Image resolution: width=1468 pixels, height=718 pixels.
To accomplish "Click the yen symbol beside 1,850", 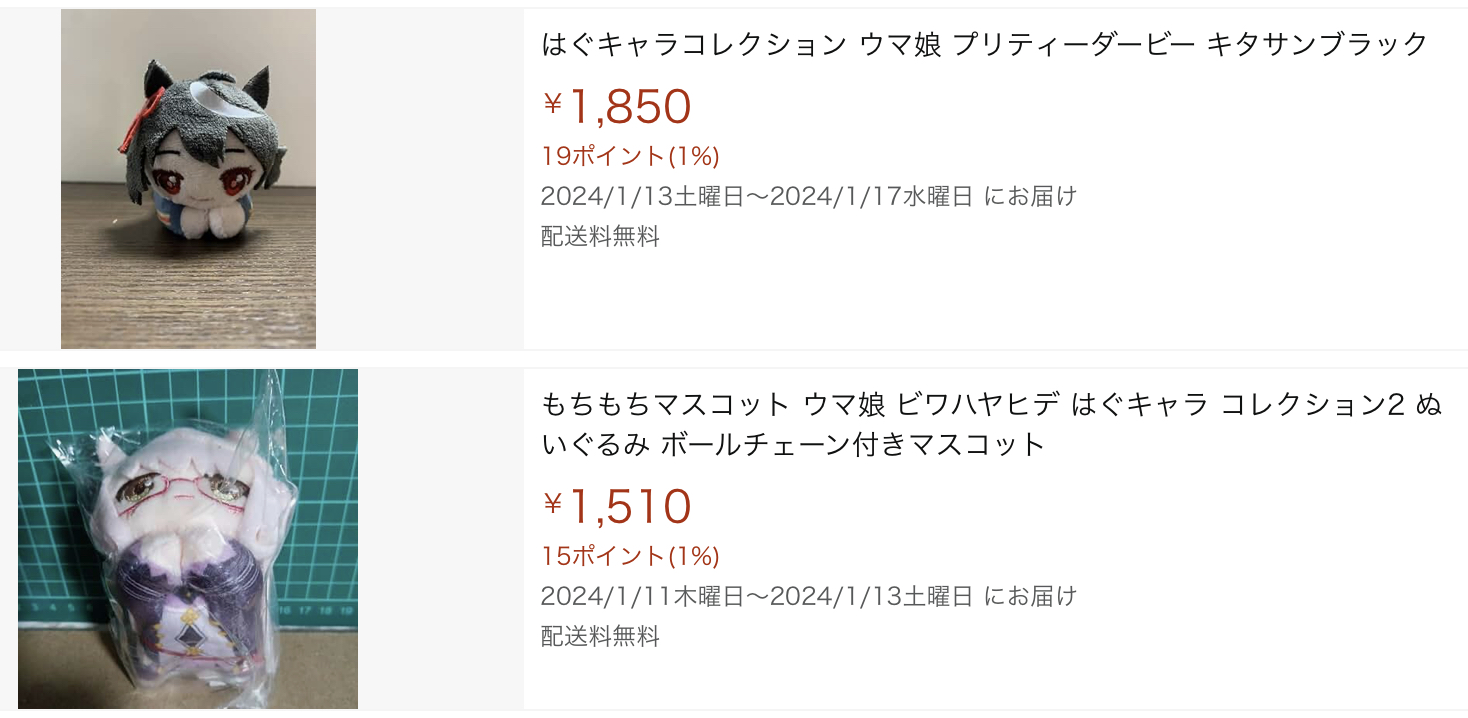I will (x=552, y=103).
